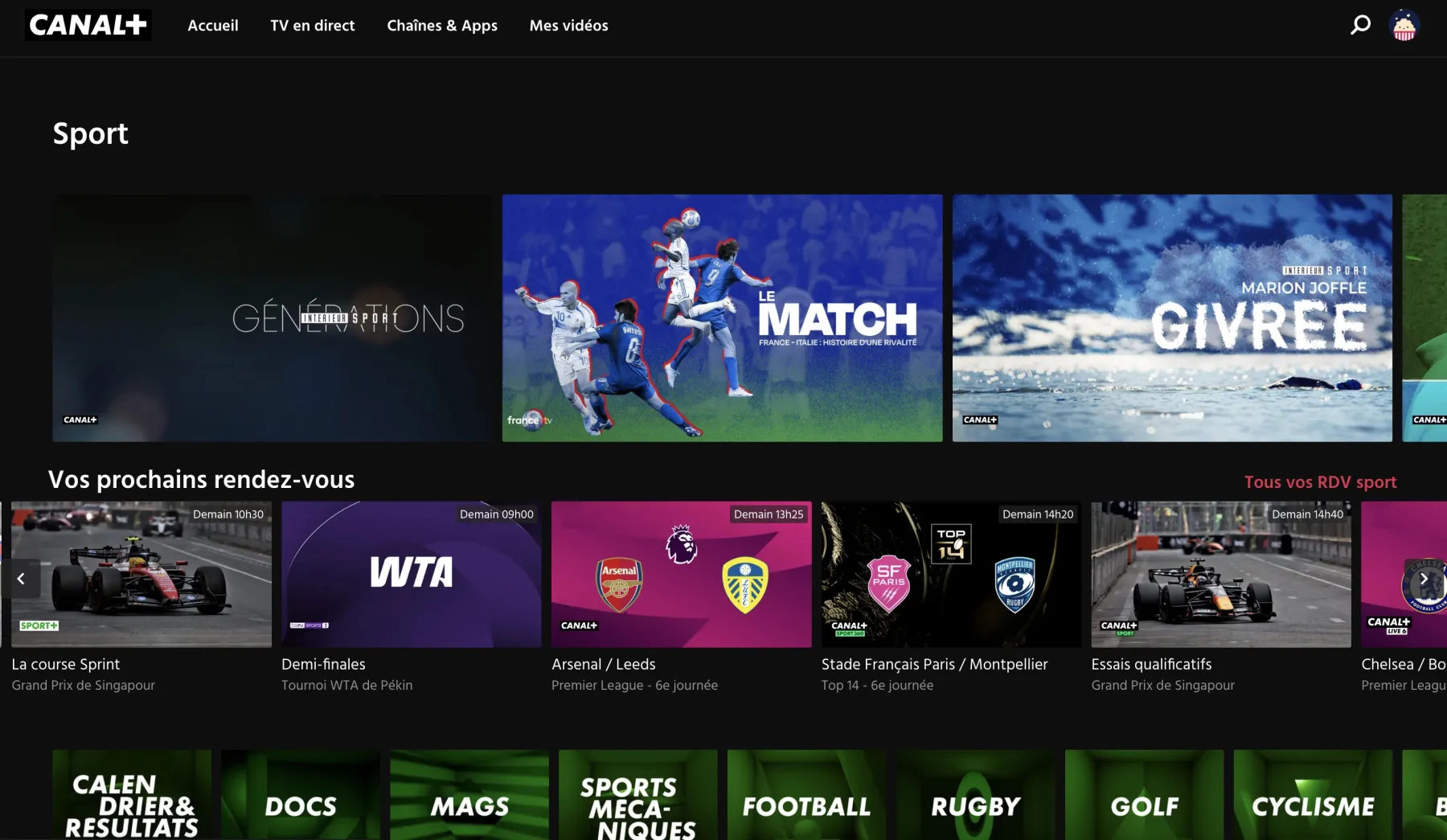Image resolution: width=1447 pixels, height=840 pixels.
Task: Open the GOLF category tile
Action: pos(1145,795)
